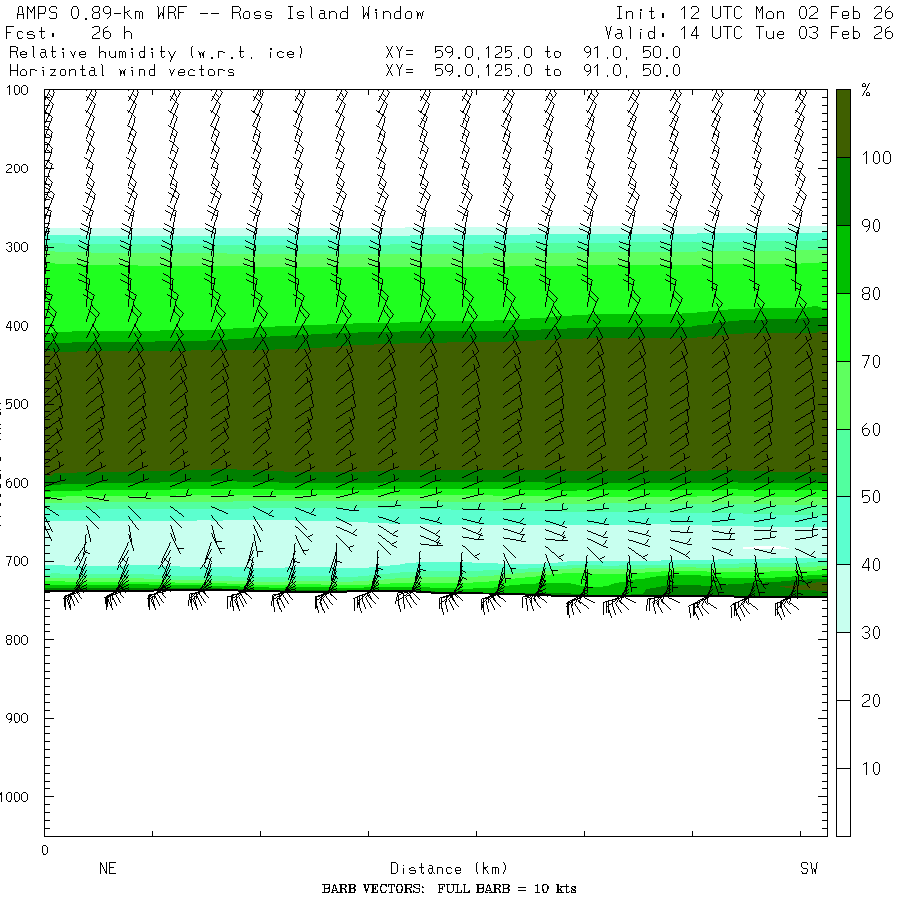Click the darkest olive swatch above 100%
The image size is (900, 900).
tap(843, 123)
